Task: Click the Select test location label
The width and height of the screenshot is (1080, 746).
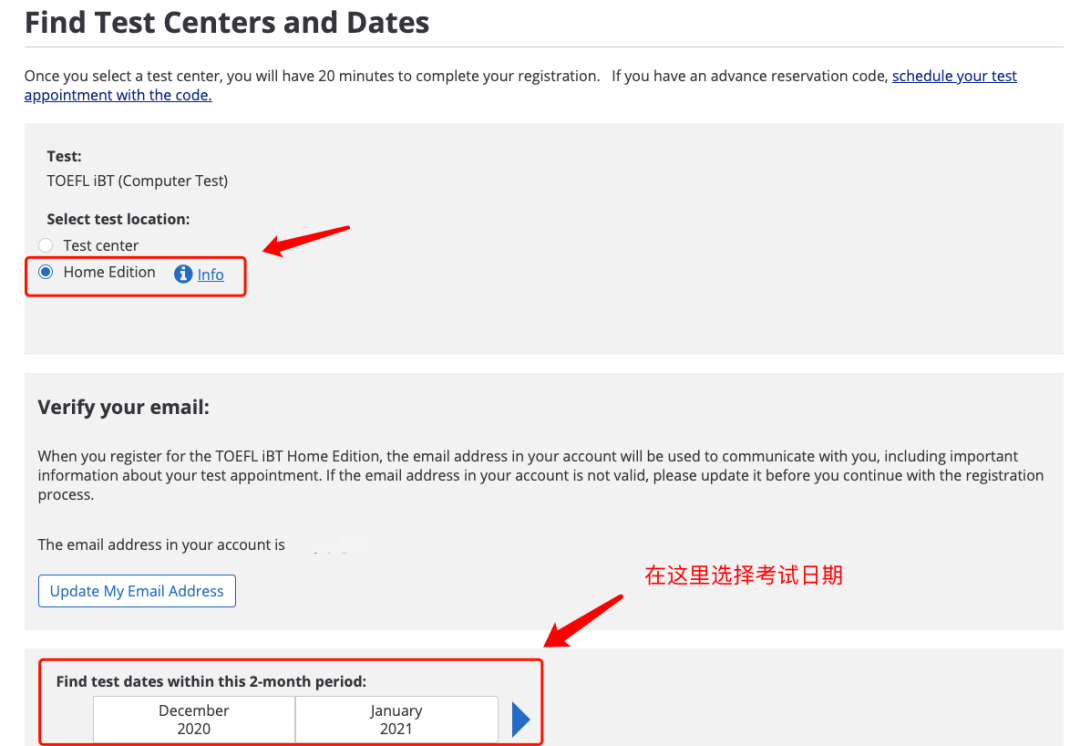Action: point(118,219)
